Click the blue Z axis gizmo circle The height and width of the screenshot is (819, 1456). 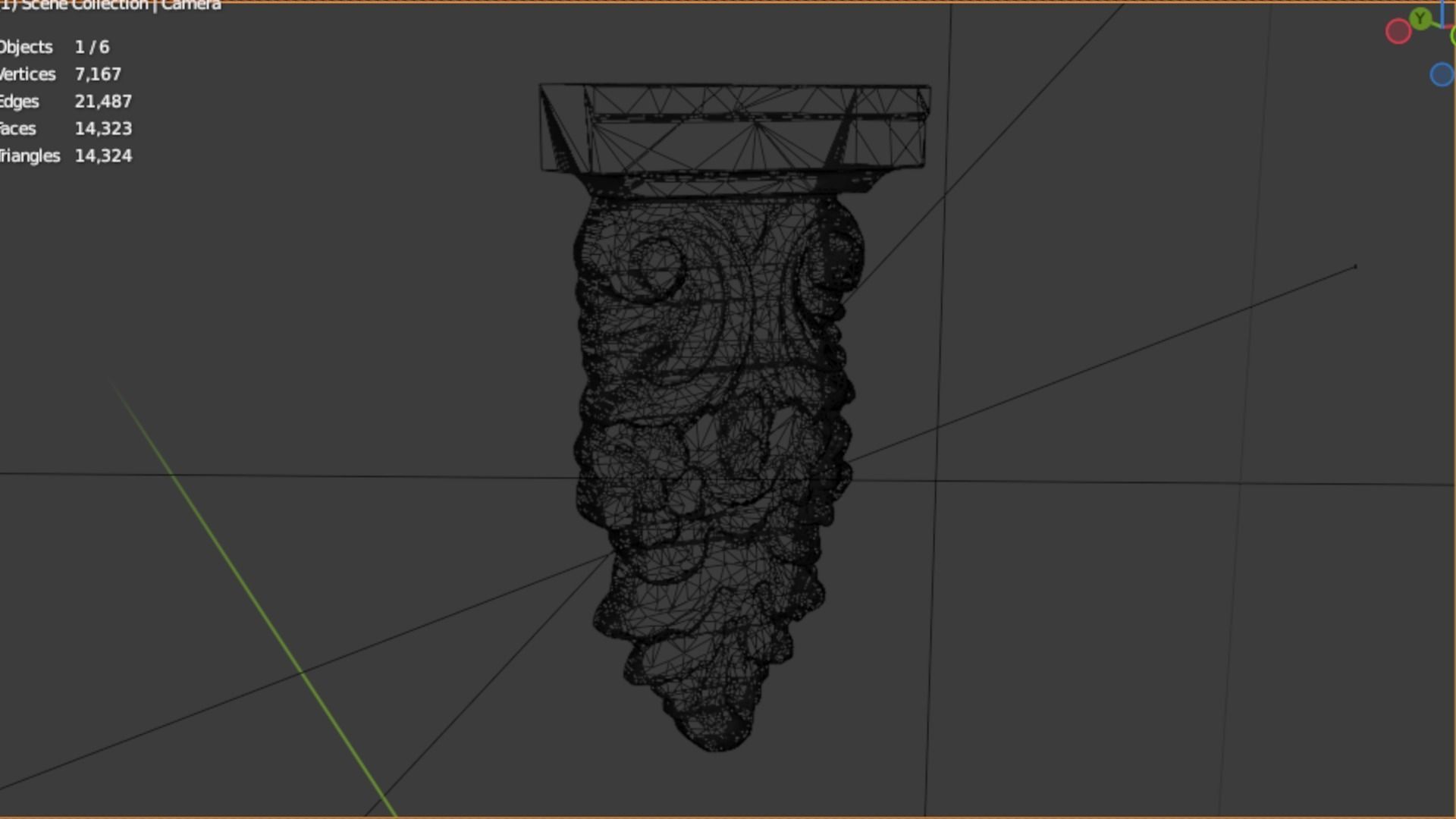point(1442,74)
